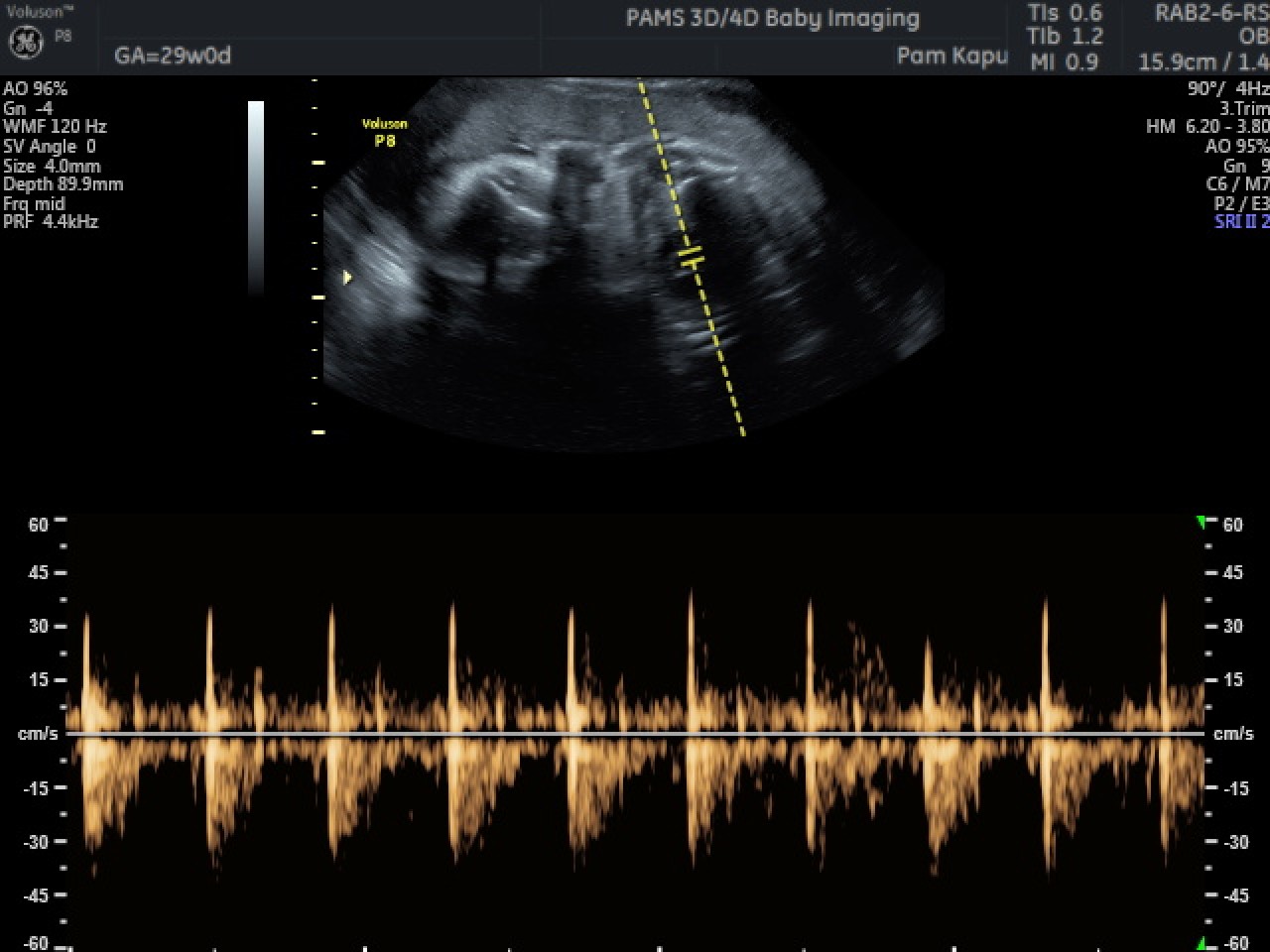
Task: Click the Pam Kapu patient name
Action: [x=953, y=57]
